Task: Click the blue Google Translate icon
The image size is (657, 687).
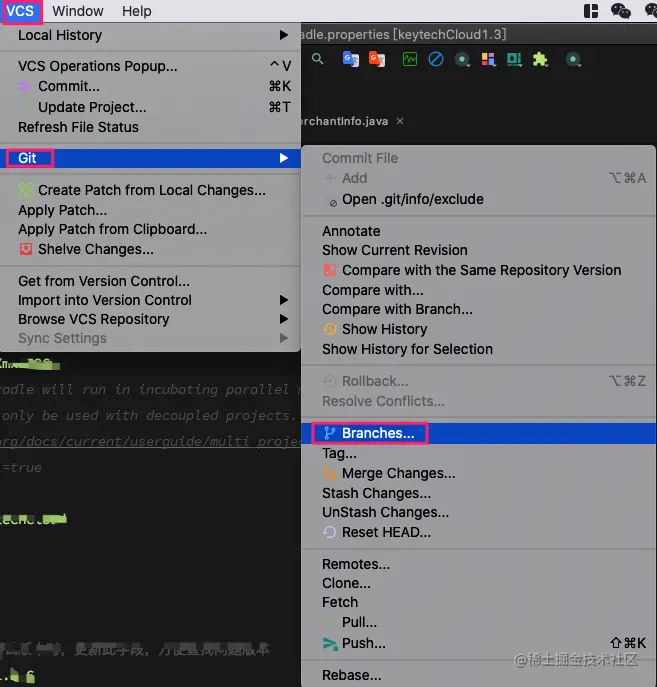Action: pos(350,59)
